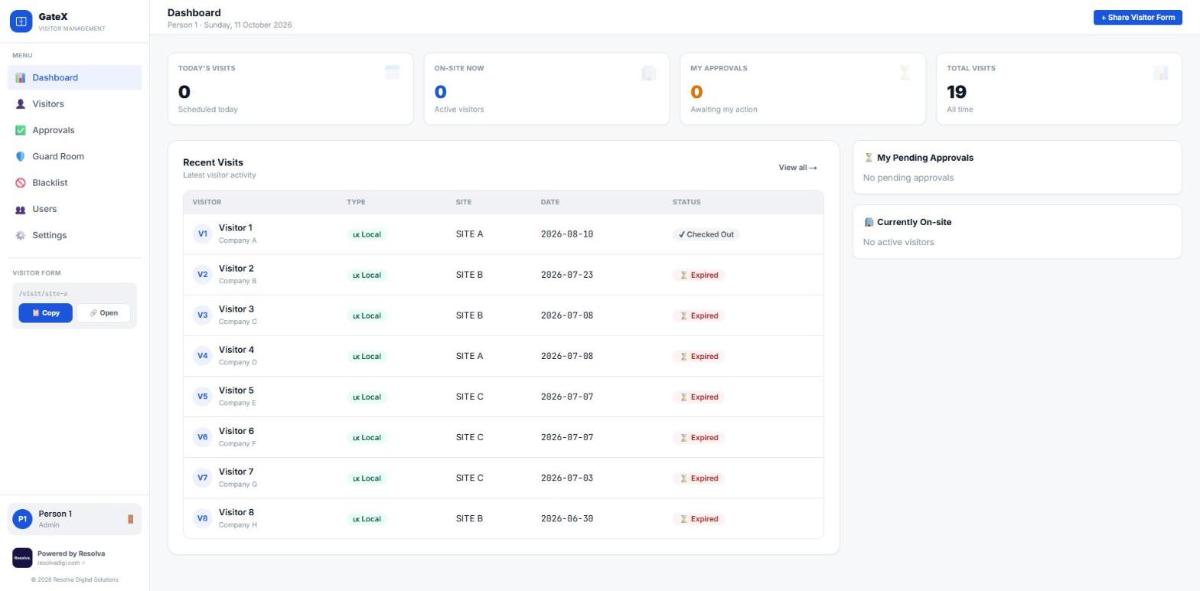Screen dimensions: 1200x591
Task: Open the visitor form link
Action: (x=104, y=313)
